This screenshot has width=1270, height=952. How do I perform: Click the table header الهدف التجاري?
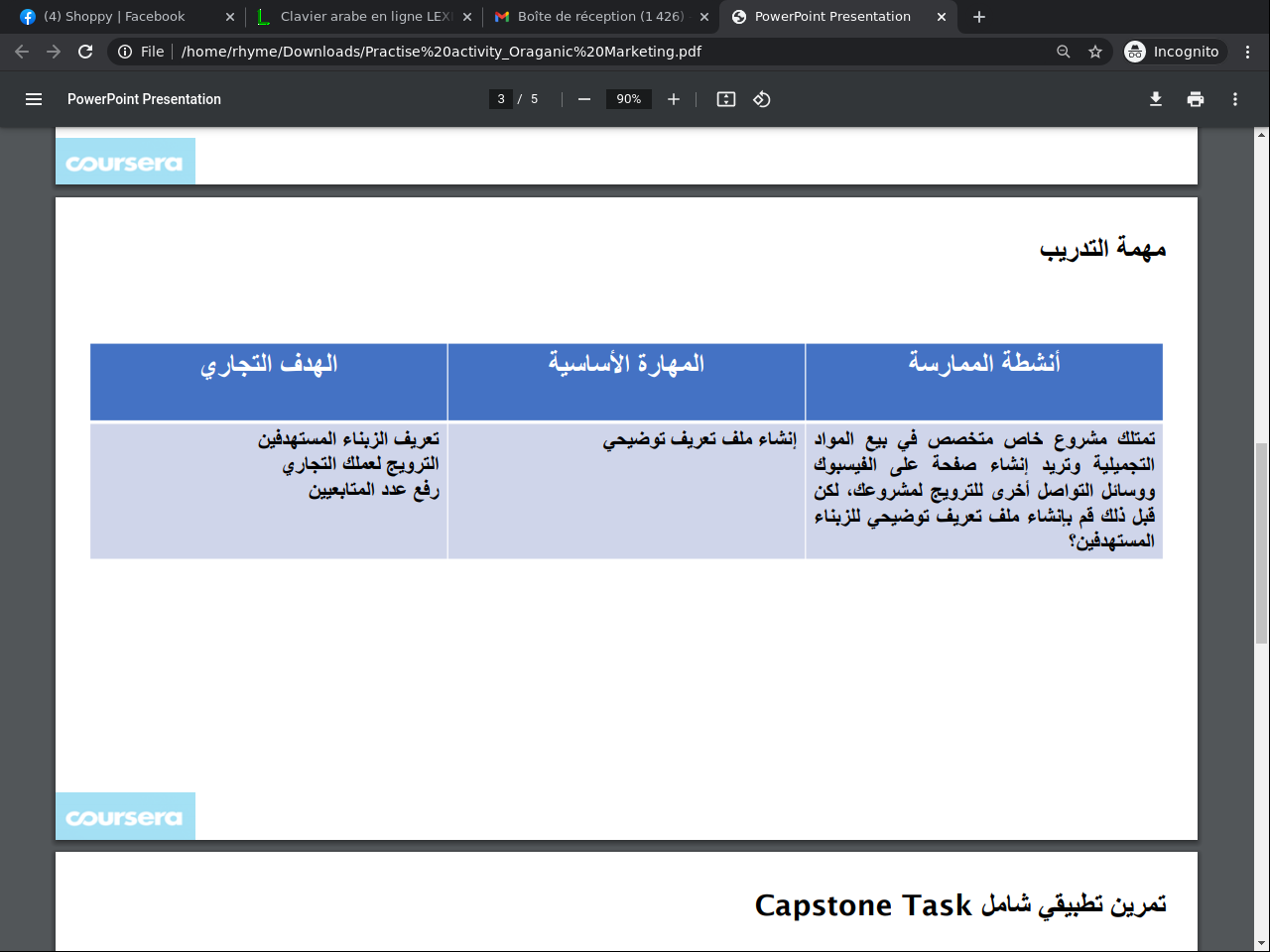(x=269, y=365)
